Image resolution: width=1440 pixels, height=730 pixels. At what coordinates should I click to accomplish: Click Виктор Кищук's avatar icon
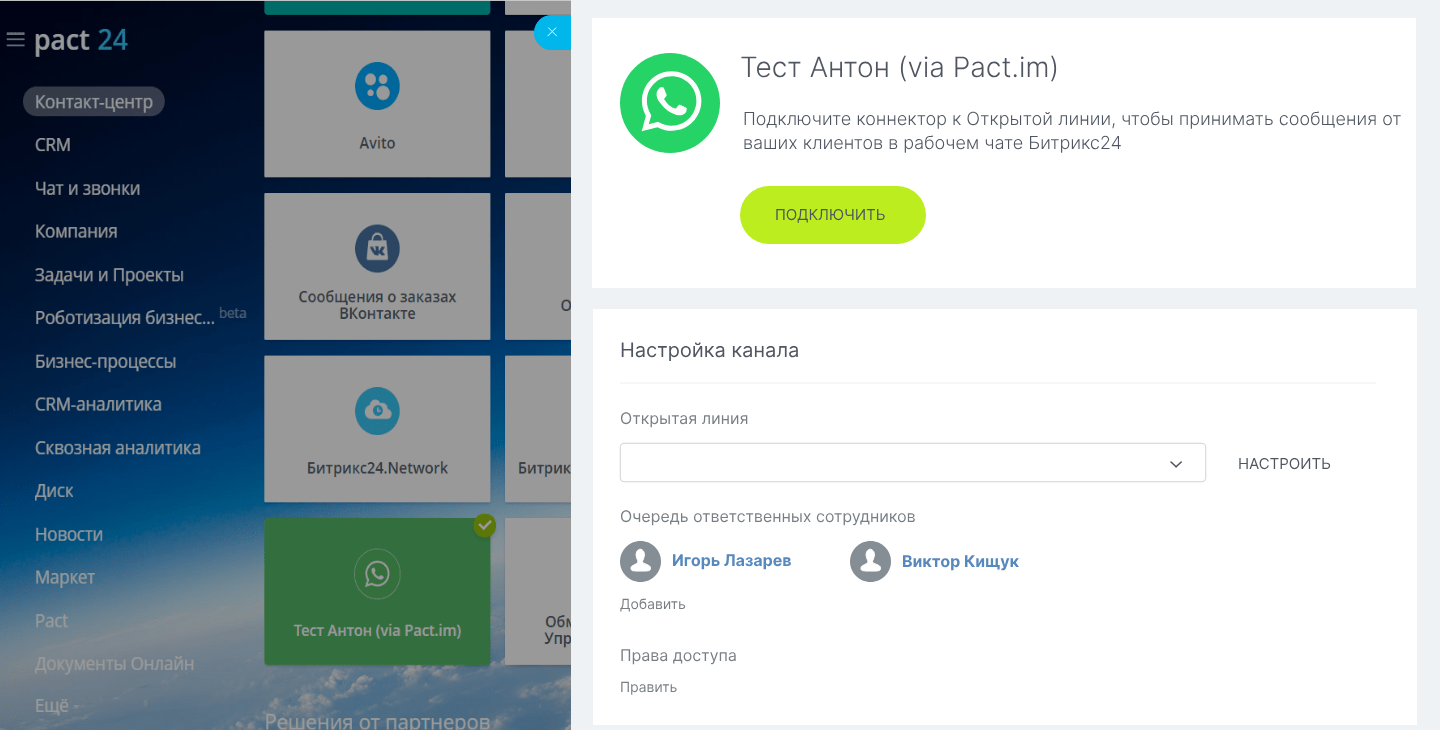click(870, 562)
